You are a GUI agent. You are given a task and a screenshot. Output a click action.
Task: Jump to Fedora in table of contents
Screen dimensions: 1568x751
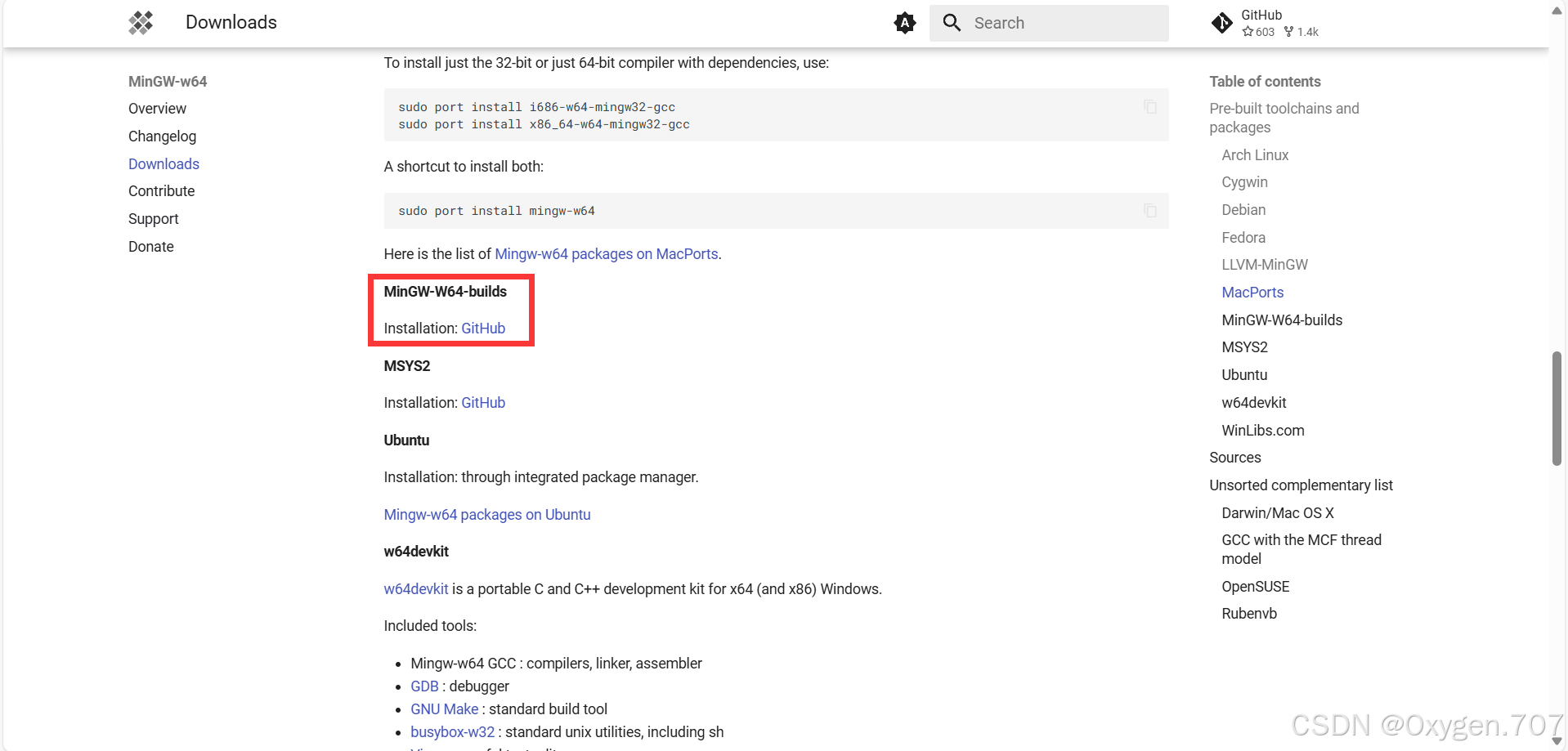coord(1243,238)
